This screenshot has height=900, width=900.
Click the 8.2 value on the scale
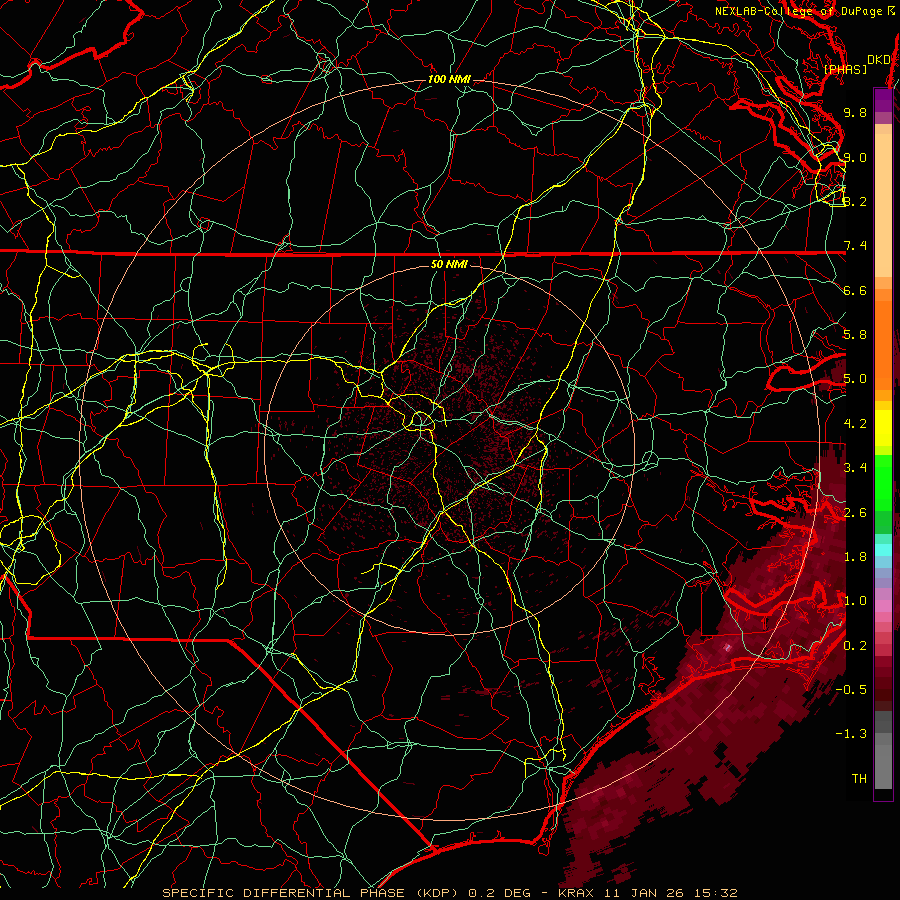pos(855,201)
